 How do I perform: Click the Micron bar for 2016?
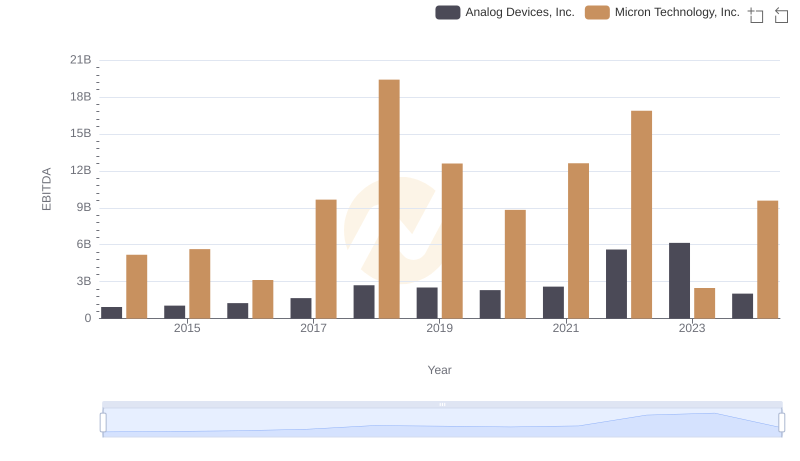pyautogui.click(x=263, y=299)
